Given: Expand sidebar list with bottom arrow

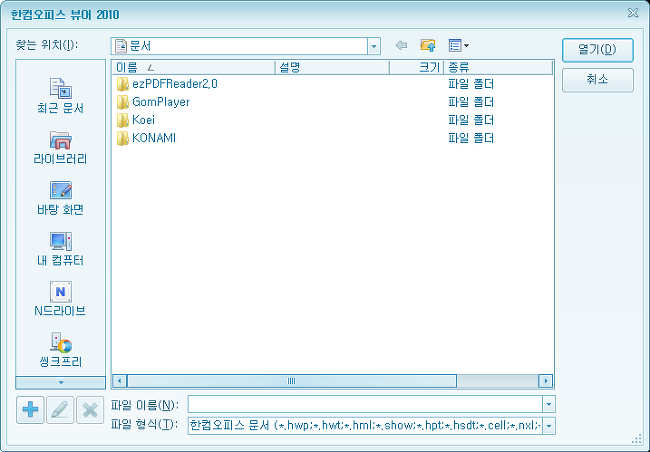Looking at the screenshot, I should click(61, 382).
